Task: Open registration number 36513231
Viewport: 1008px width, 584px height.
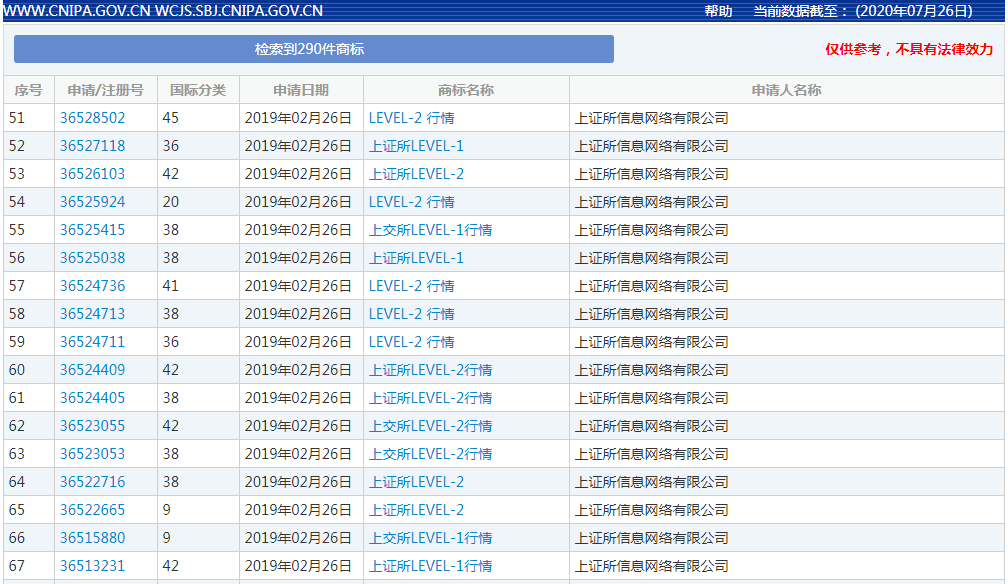Action: tap(92, 566)
